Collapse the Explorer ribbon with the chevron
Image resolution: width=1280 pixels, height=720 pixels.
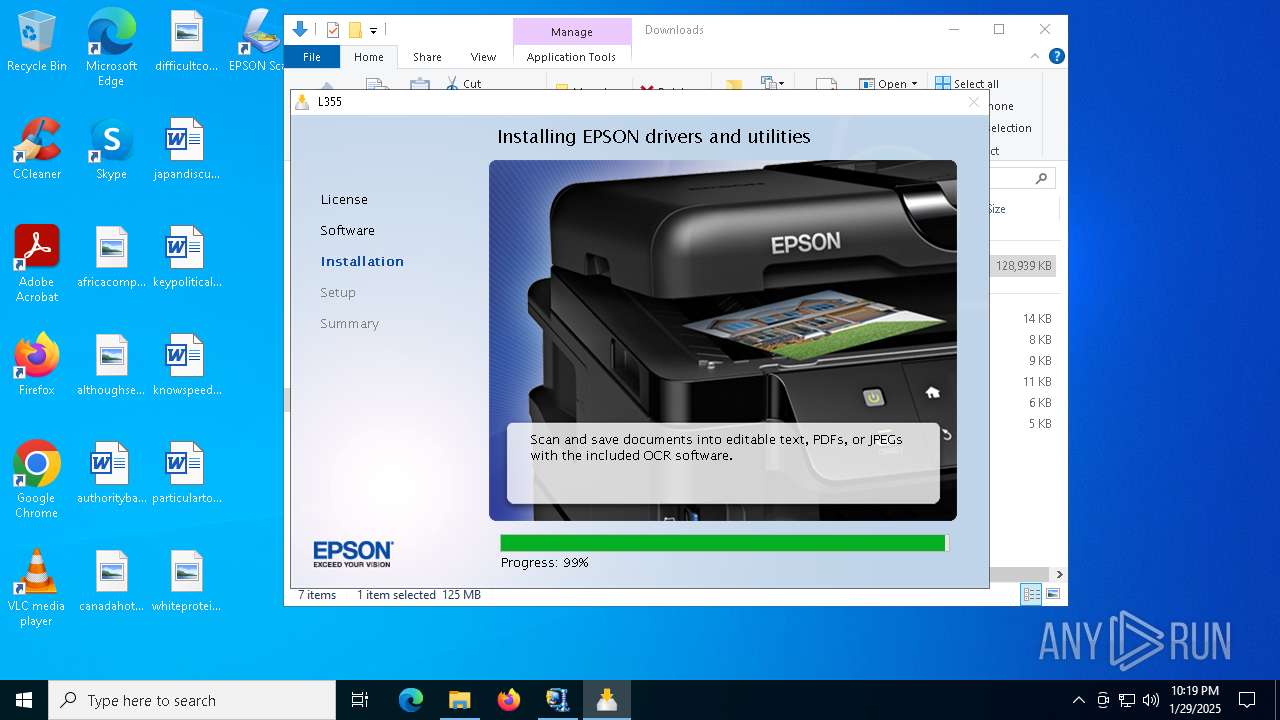click(1035, 57)
